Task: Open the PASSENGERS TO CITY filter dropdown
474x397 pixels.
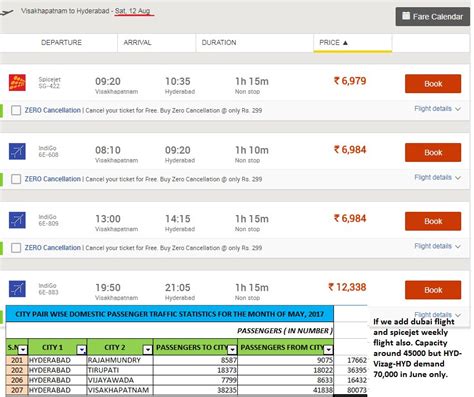Action: [x=232, y=349]
